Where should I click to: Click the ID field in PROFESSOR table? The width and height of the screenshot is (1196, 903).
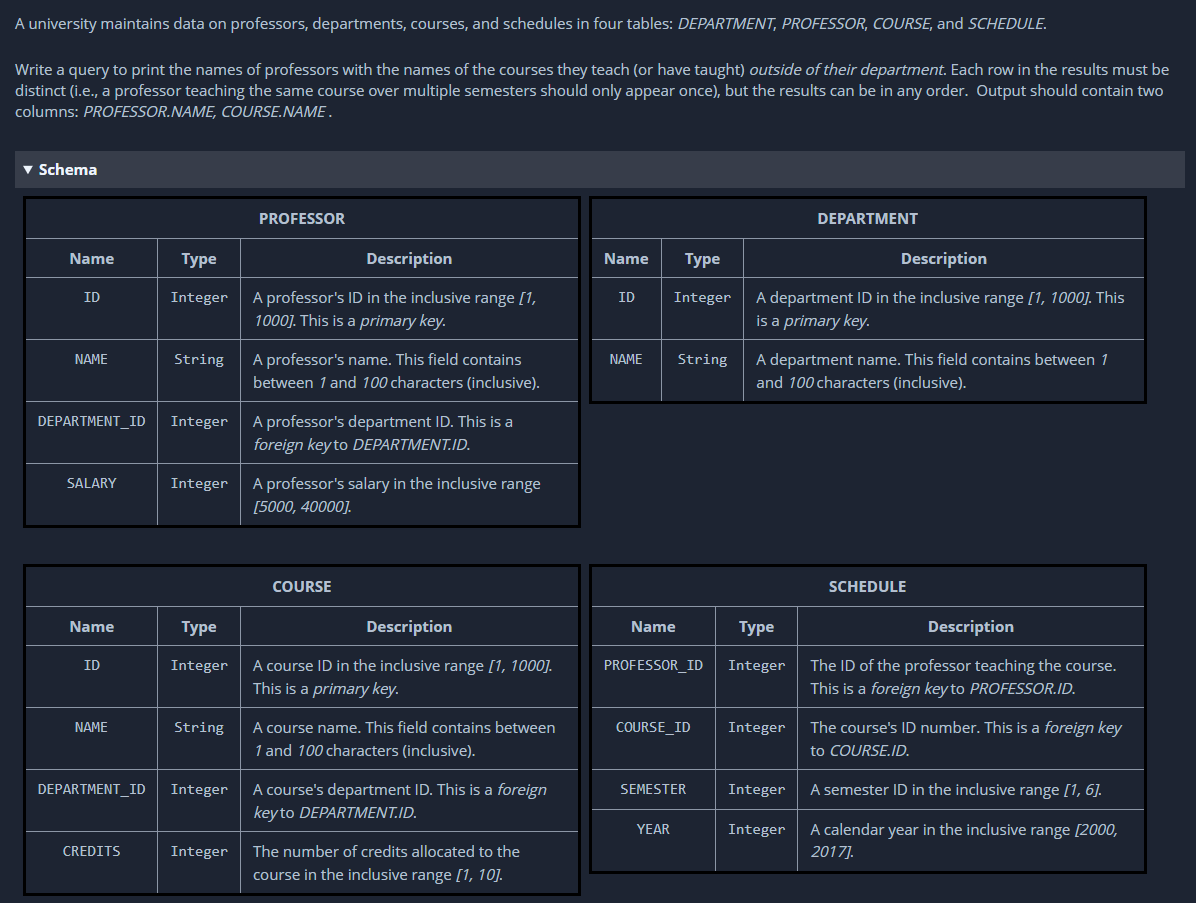[92, 297]
